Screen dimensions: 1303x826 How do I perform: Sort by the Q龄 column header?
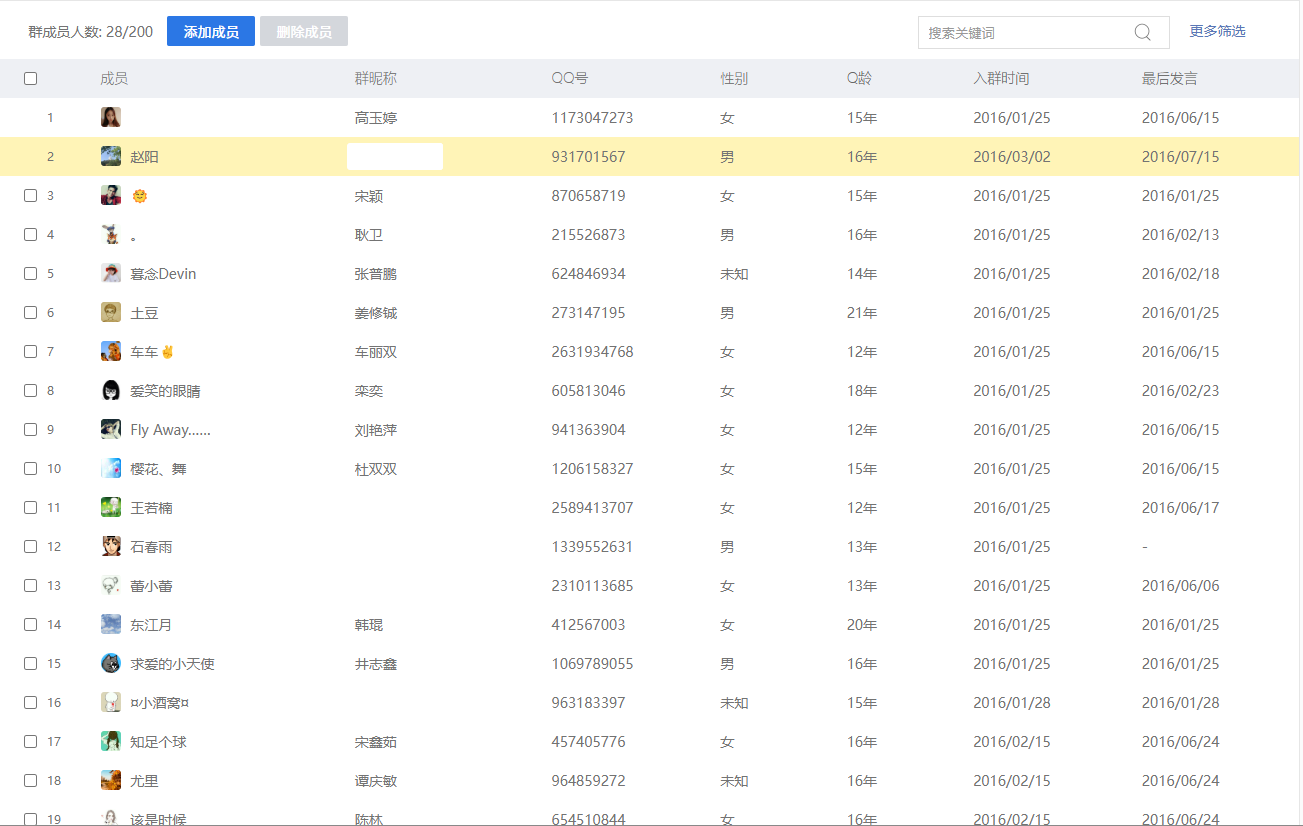pos(859,79)
